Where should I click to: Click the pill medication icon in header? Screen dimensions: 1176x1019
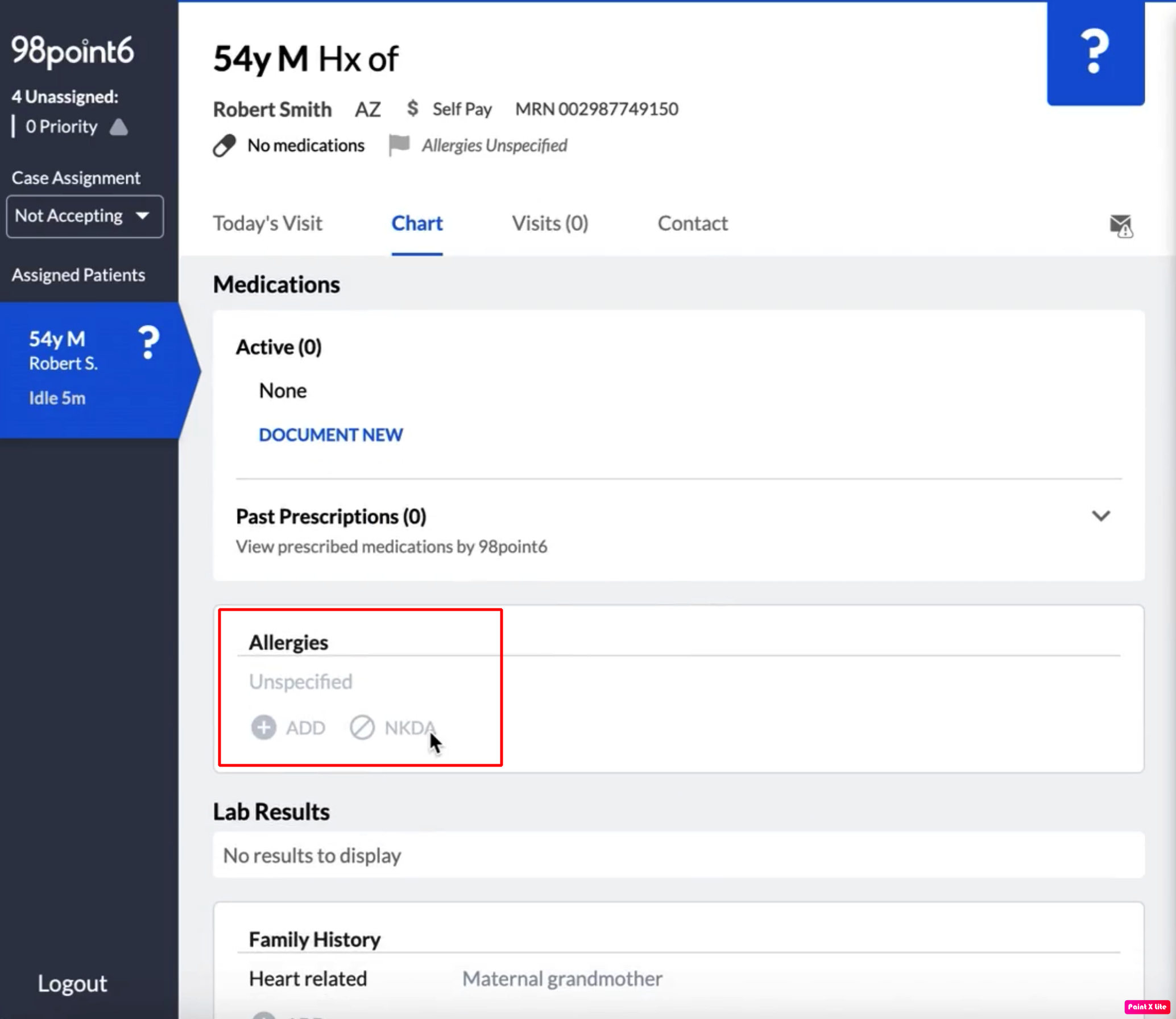[x=224, y=146]
